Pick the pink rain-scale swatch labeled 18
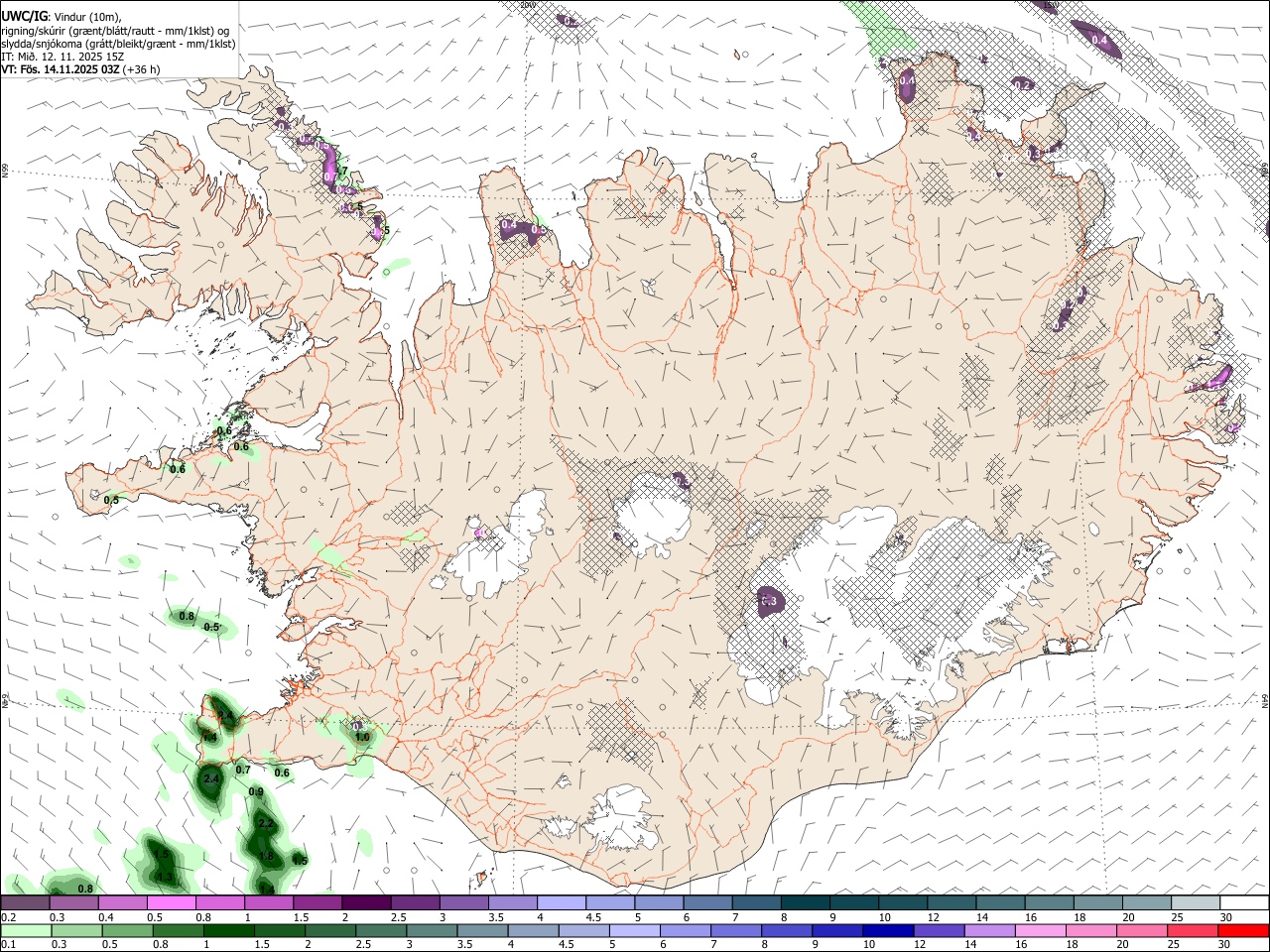The width and height of the screenshot is (1270, 952). [1091, 930]
